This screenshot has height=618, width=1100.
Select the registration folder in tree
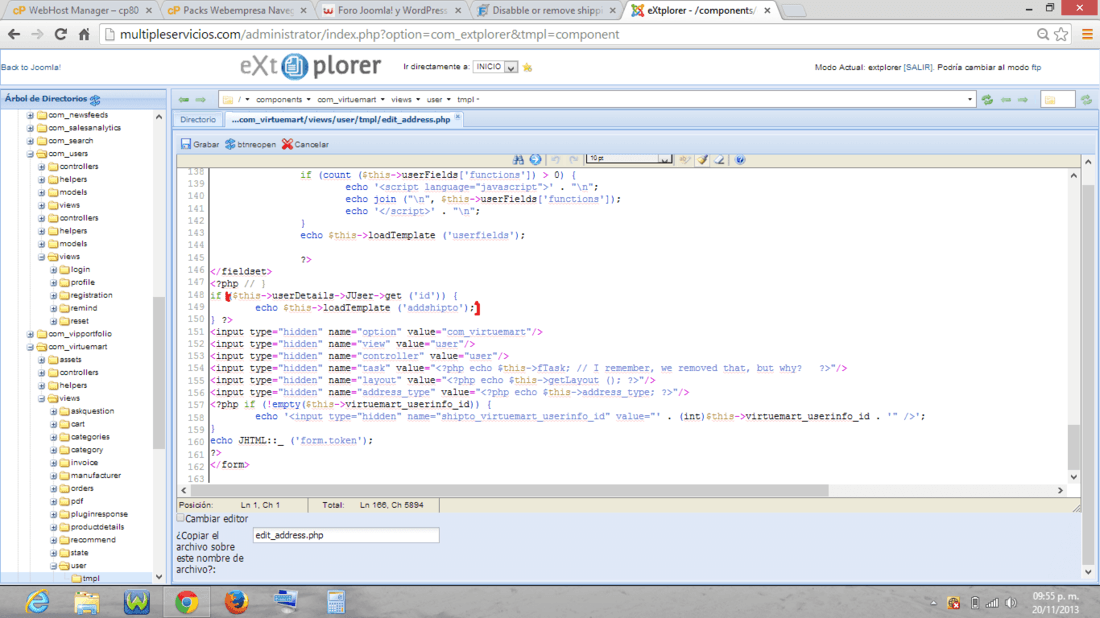point(91,295)
